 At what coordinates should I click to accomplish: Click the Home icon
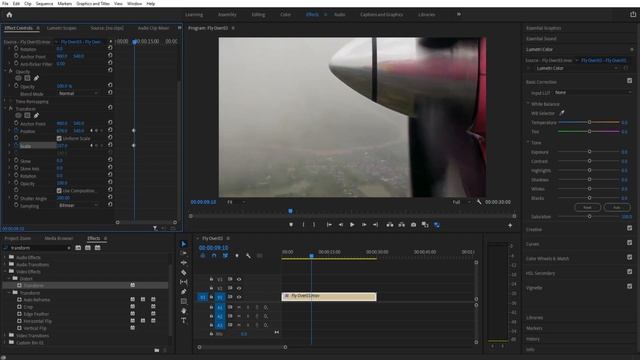[9, 15]
